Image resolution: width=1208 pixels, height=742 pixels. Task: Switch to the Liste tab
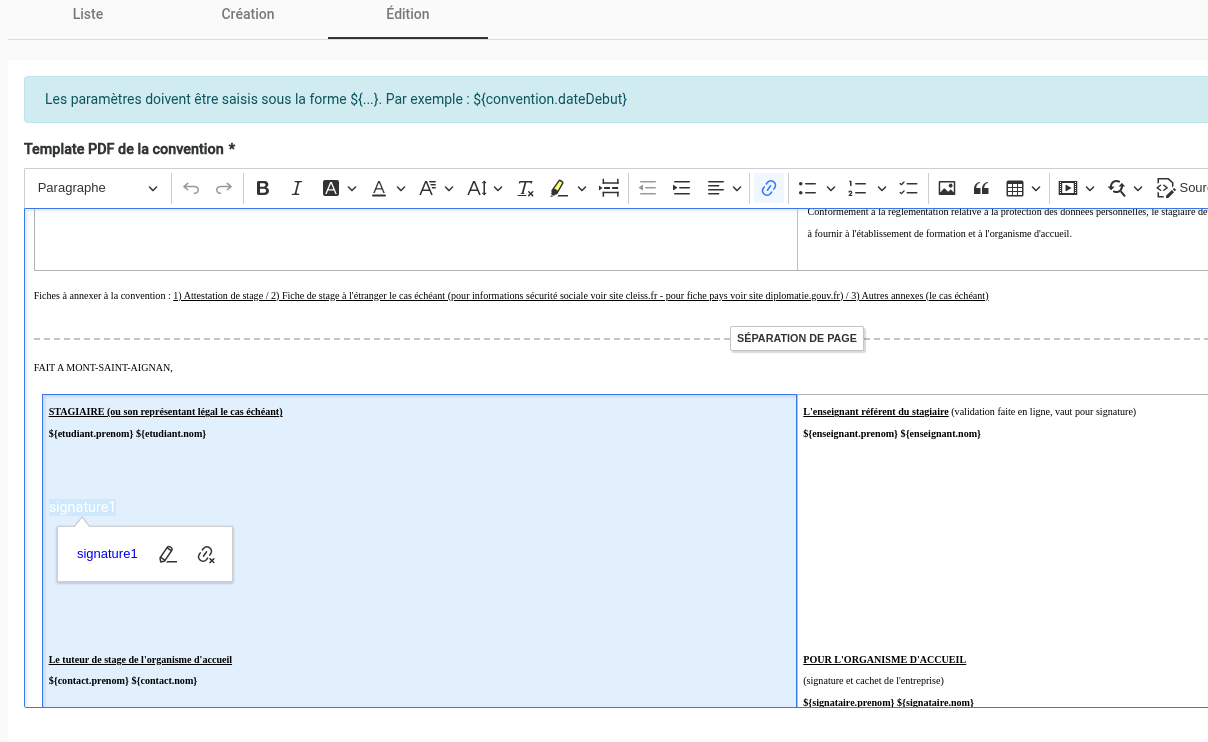[88, 14]
